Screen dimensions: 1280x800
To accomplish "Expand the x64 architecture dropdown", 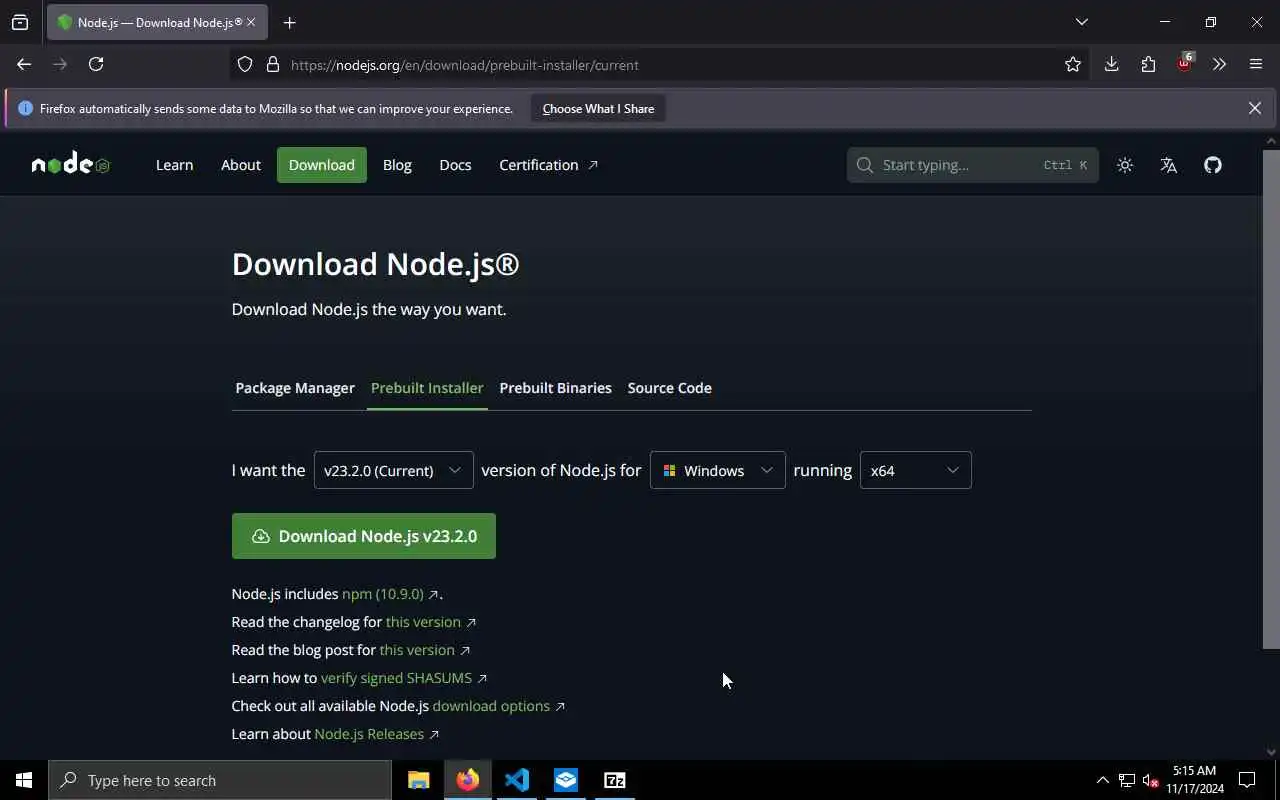I will click(x=915, y=470).
